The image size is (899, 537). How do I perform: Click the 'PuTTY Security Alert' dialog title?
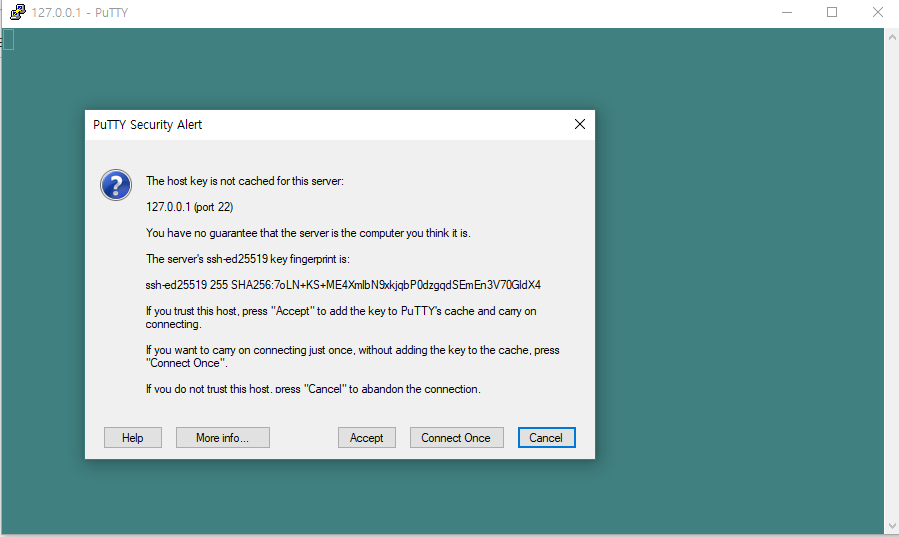tap(147, 124)
